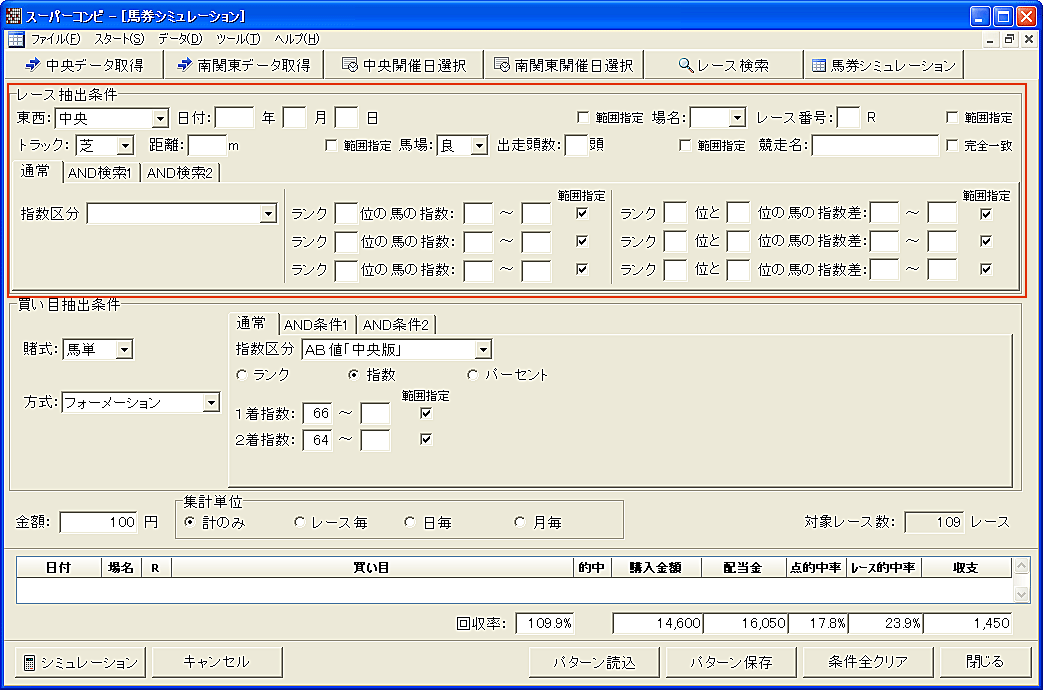
Task: Open the データ(D) menu
Action: point(180,39)
